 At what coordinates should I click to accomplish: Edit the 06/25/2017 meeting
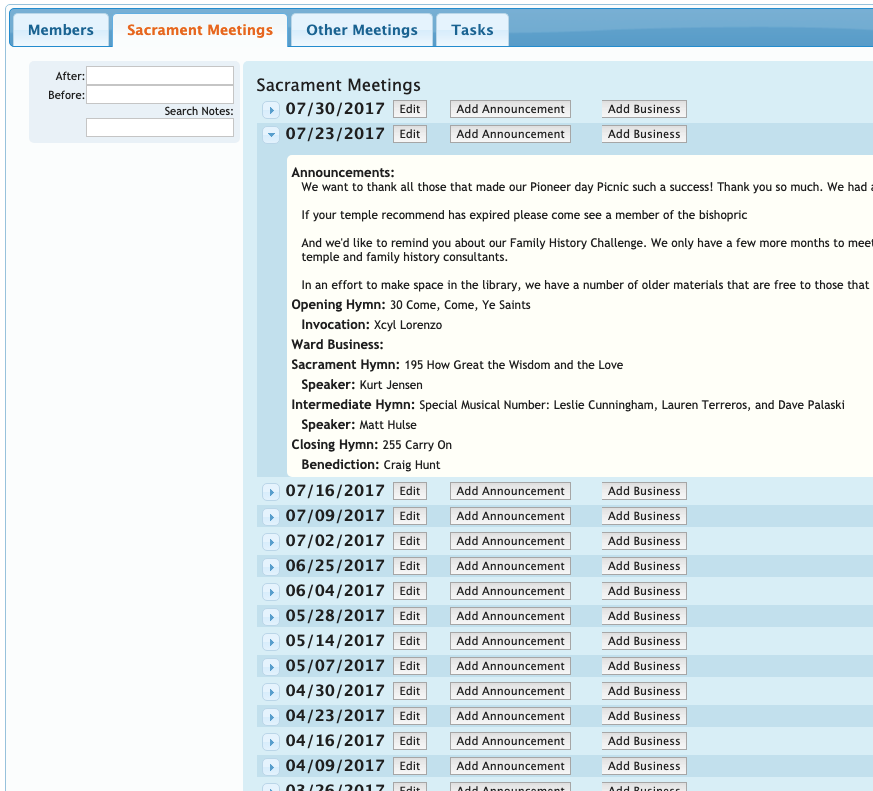410,566
